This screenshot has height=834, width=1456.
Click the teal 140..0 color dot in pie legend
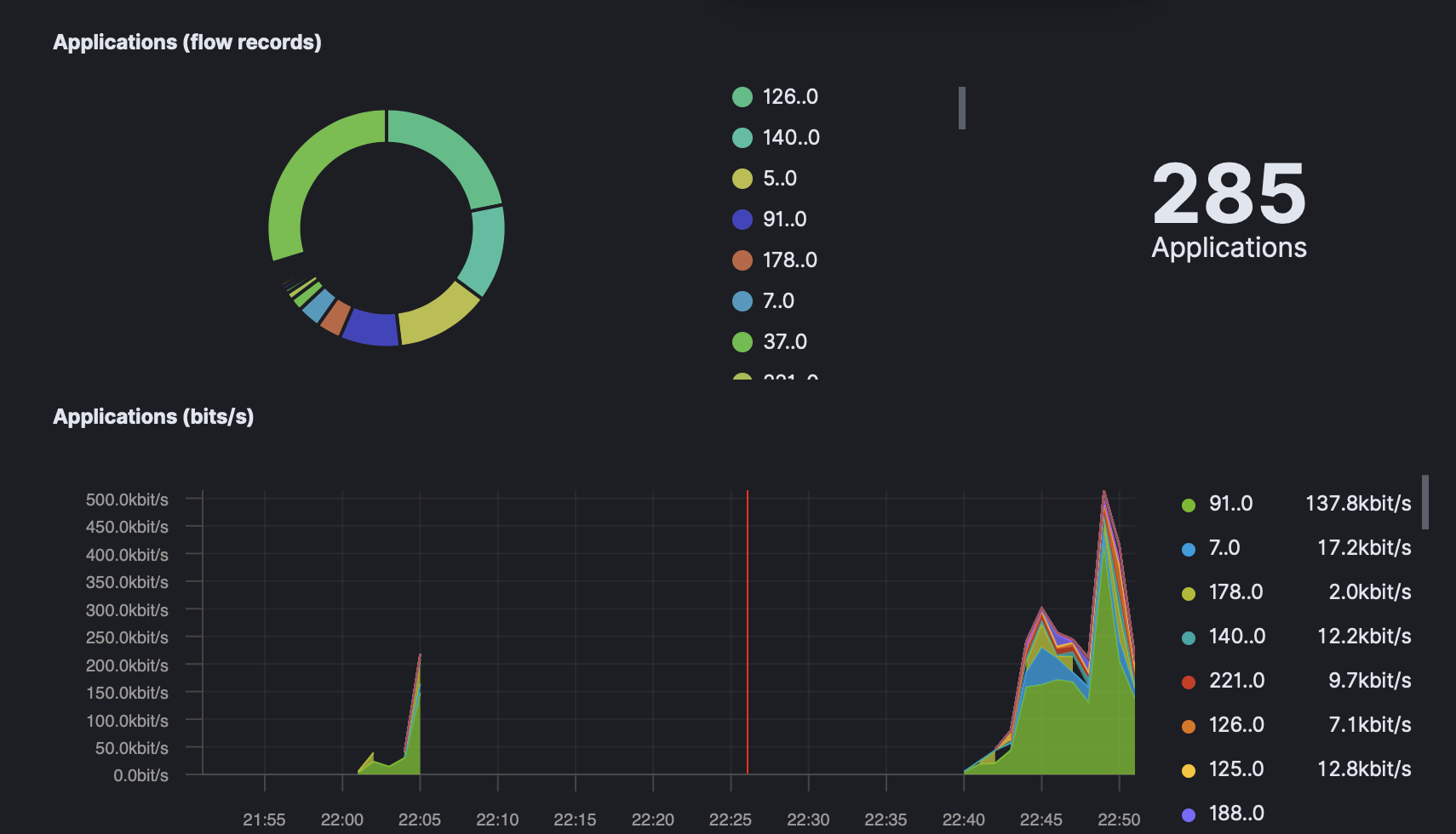(x=742, y=137)
